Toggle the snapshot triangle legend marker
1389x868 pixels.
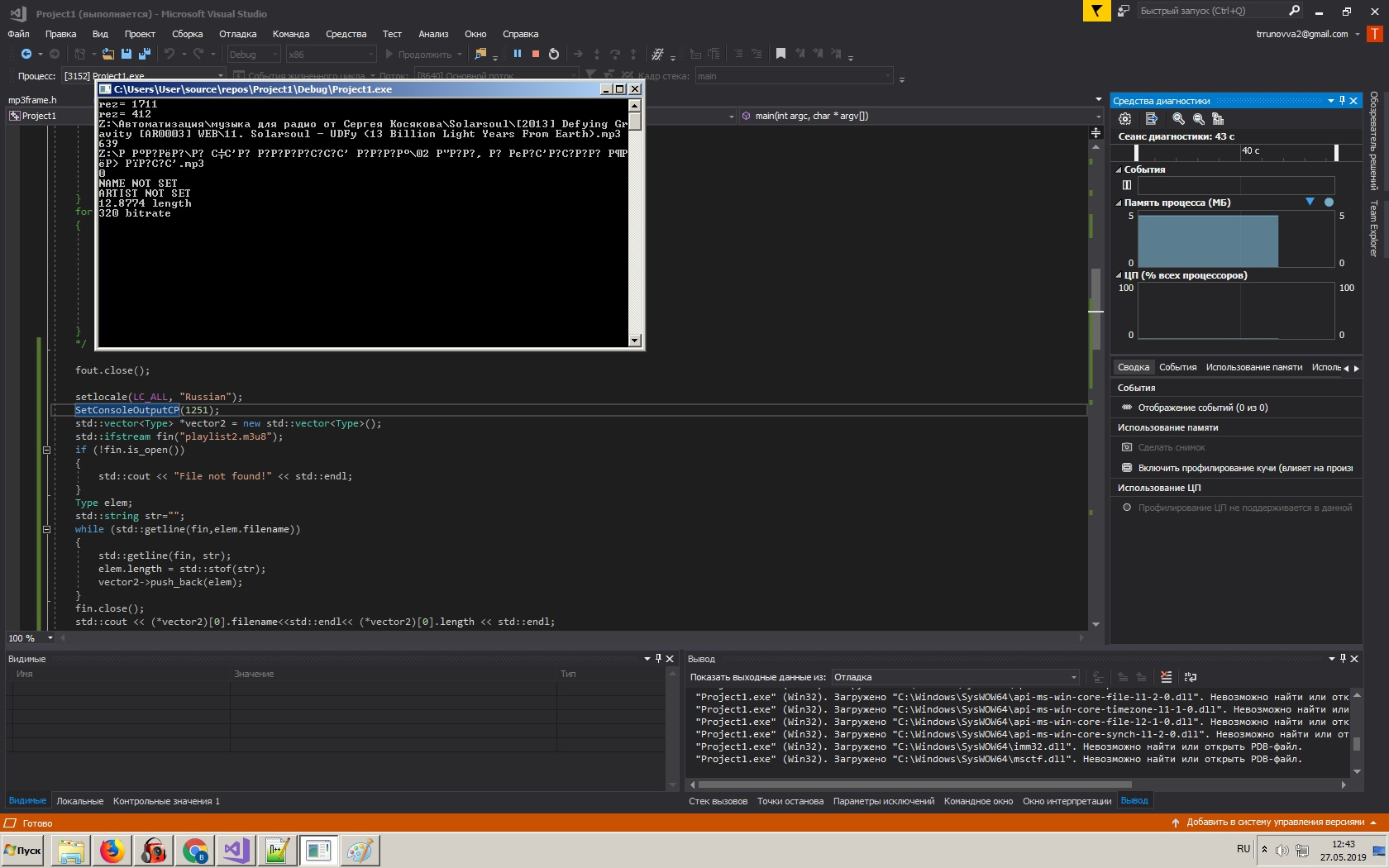click(1310, 202)
